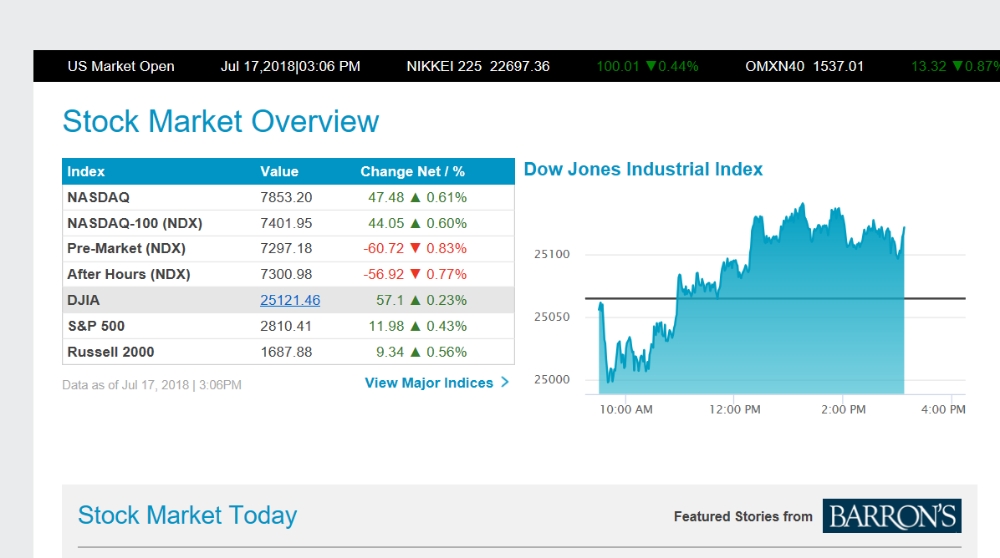The width and height of the screenshot is (1000, 558).
Task: Click the chevron next to View Major Indices
Action: 505,382
